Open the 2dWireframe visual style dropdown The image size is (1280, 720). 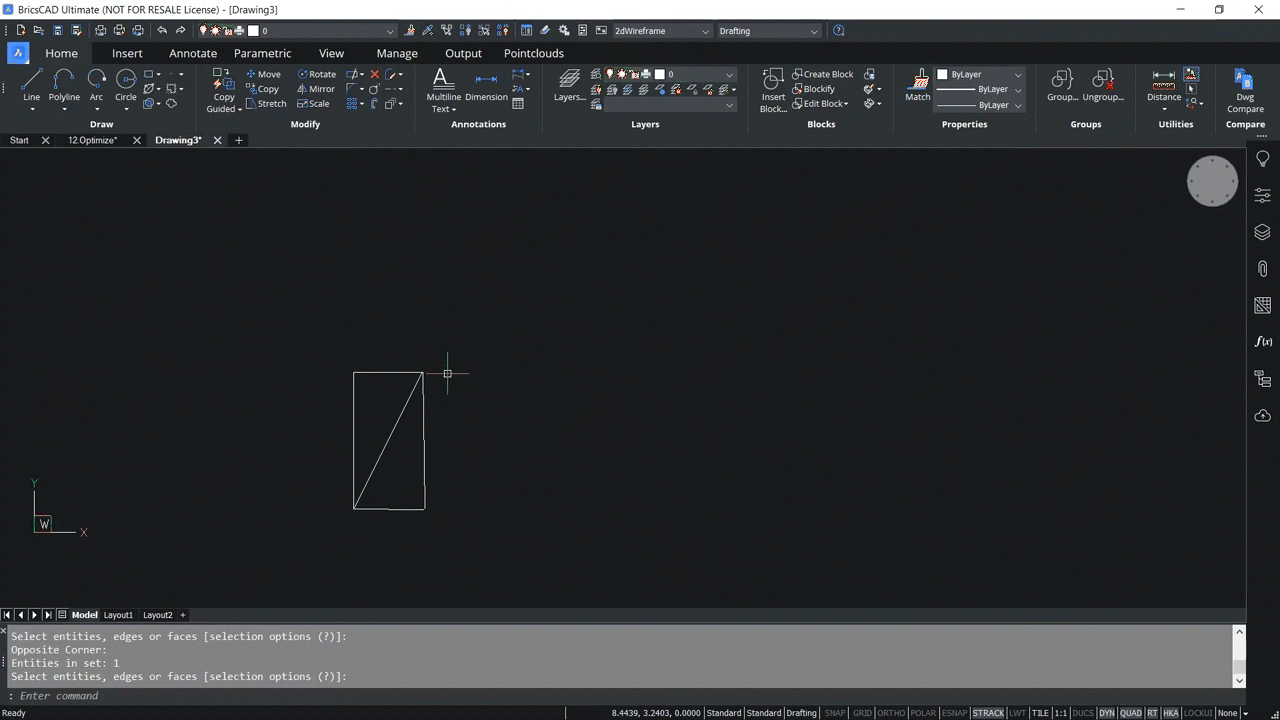(x=661, y=31)
